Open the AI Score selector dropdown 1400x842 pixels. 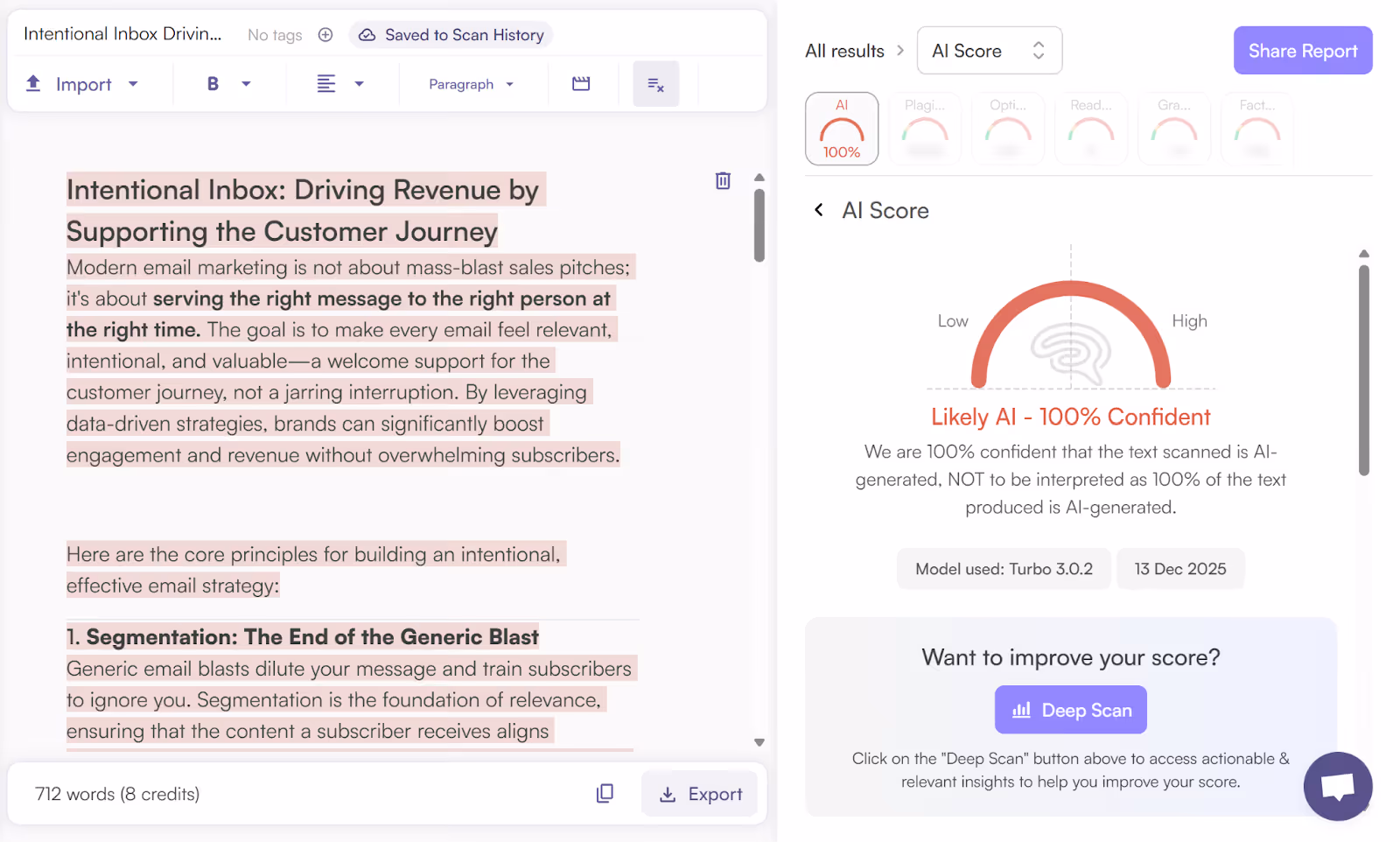pyautogui.click(x=989, y=50)
